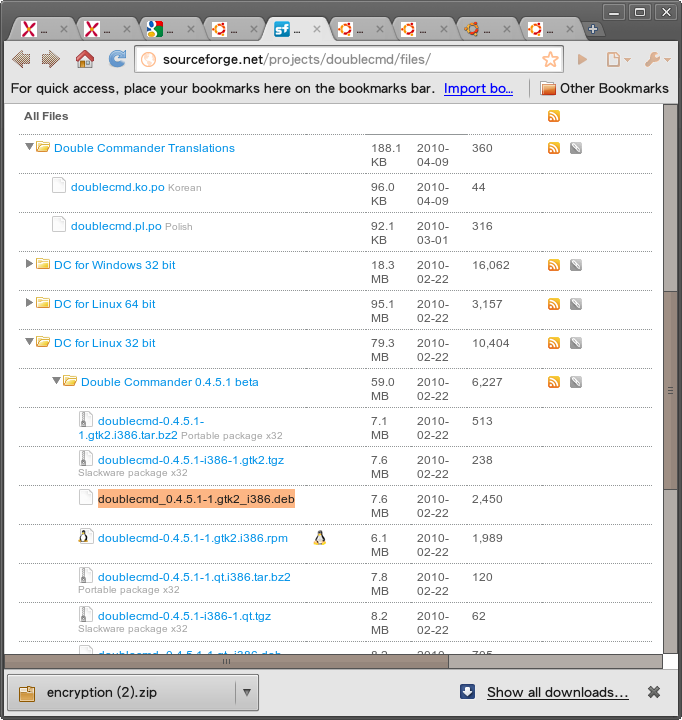
Task: Close the downloads bar with the X
Action: coord(654,692)
